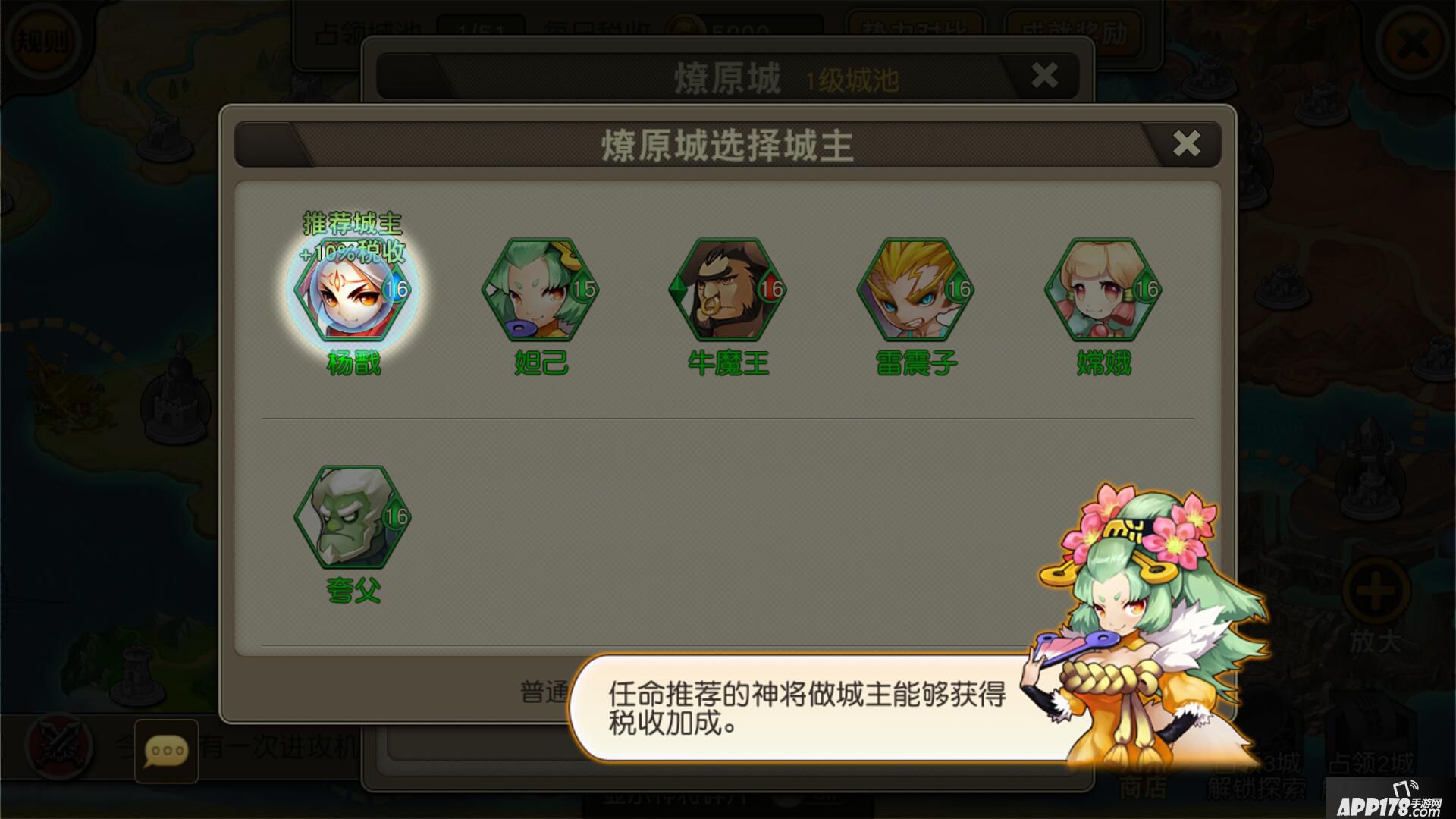1456x819 pixels.
Task: Select recommended lord 杨戬 hero portrait
Action: click(x=353, y=289)
